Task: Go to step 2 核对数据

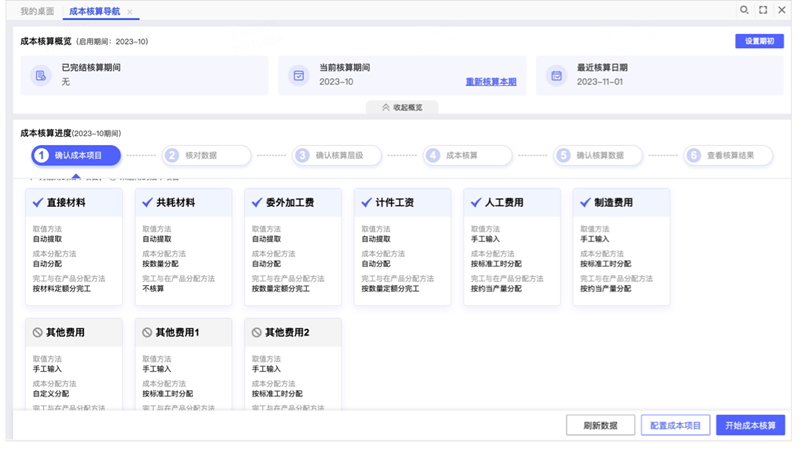Action: [x=206, y=155]
